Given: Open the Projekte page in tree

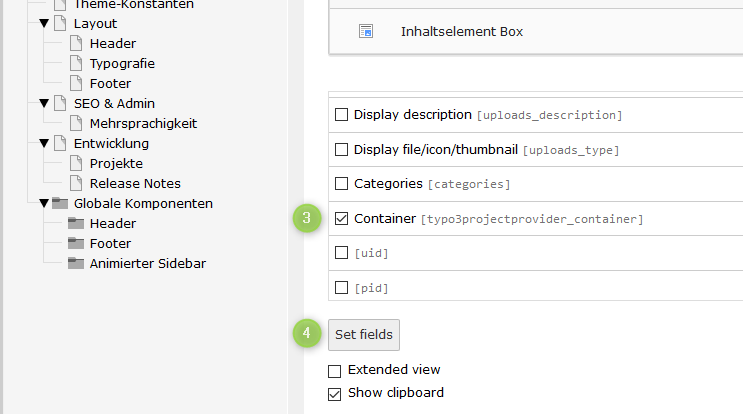Looking at the screenshot, I should coord(116,163).
